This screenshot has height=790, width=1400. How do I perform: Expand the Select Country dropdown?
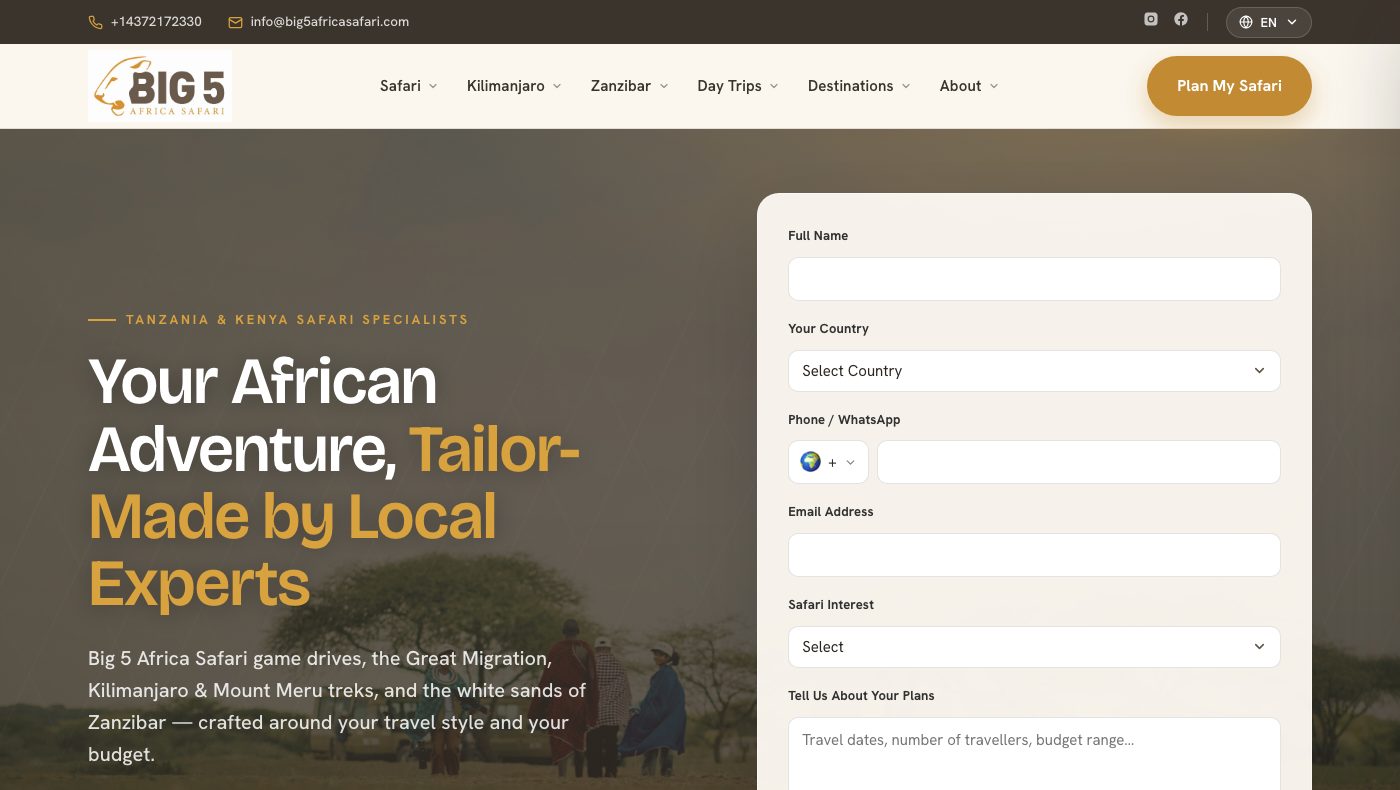1034,371
